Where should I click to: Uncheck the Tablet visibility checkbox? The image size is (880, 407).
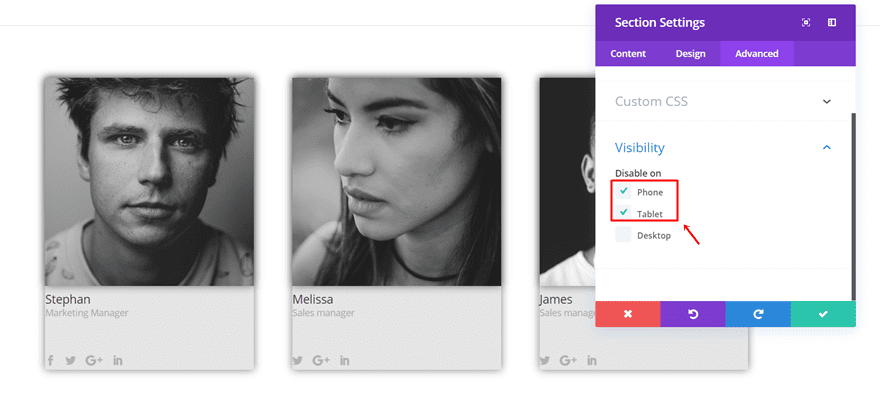[x=623, y=213]
